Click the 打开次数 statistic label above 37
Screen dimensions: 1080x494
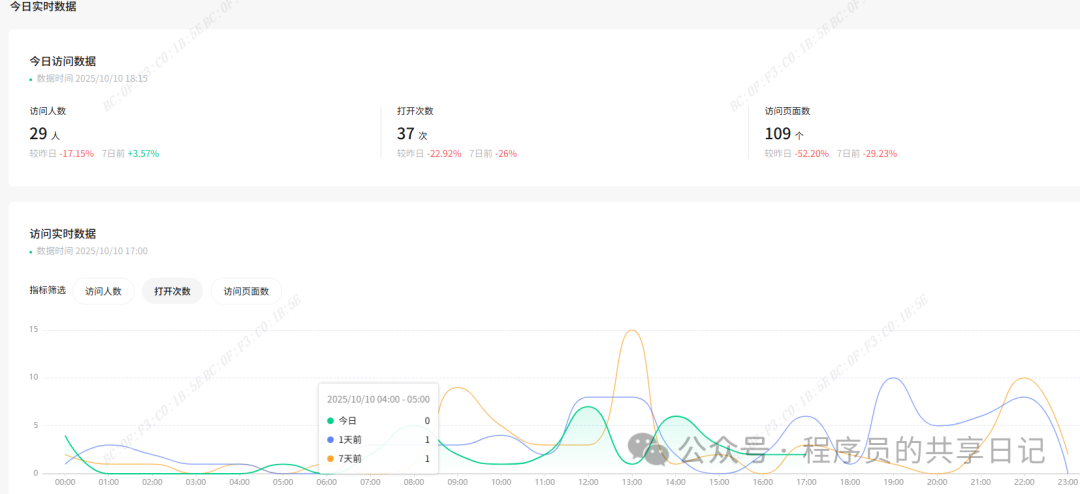415,111
